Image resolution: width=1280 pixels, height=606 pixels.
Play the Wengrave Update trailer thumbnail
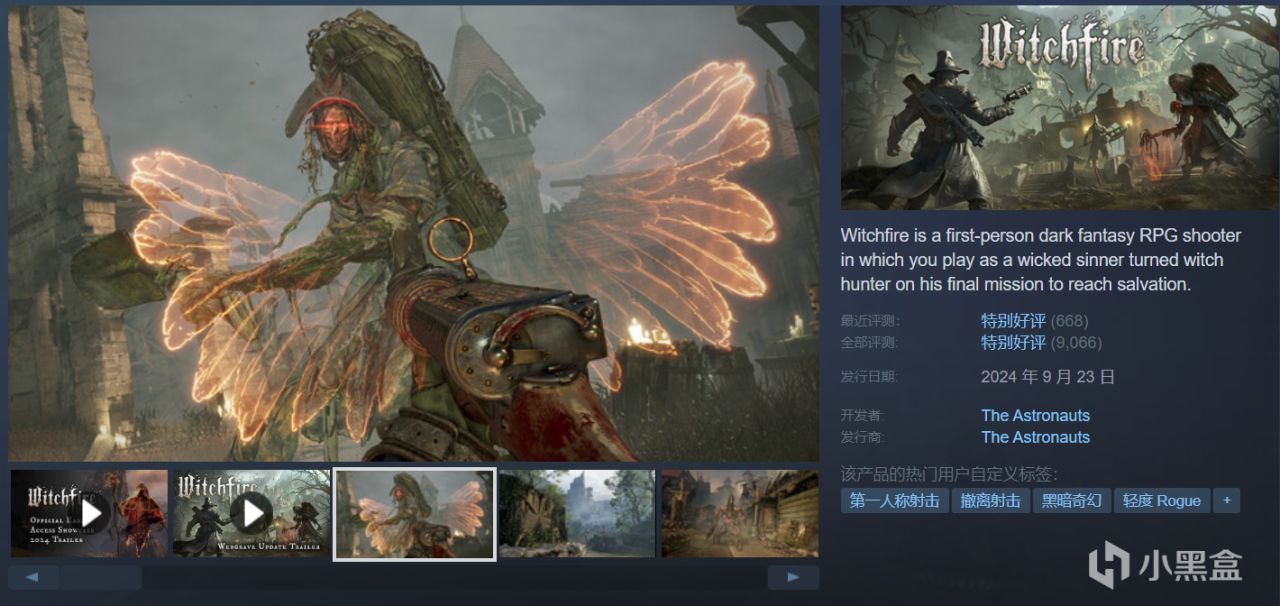coord(251,514)
